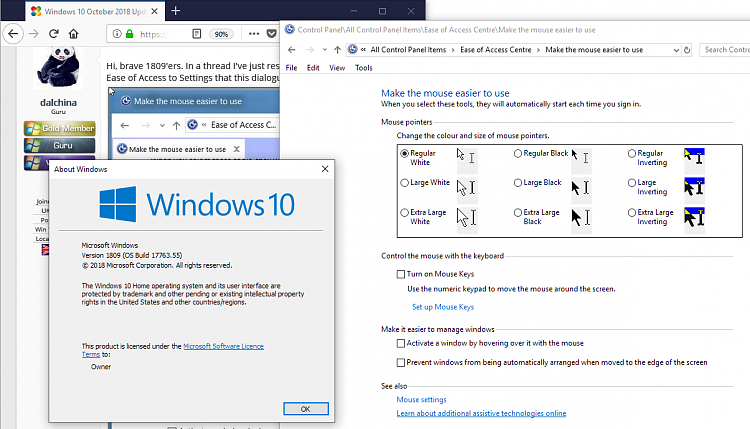750x429 pixels.
Task: Expand the chevron after All Control Panel Items
Action: [x=453, y=50]
